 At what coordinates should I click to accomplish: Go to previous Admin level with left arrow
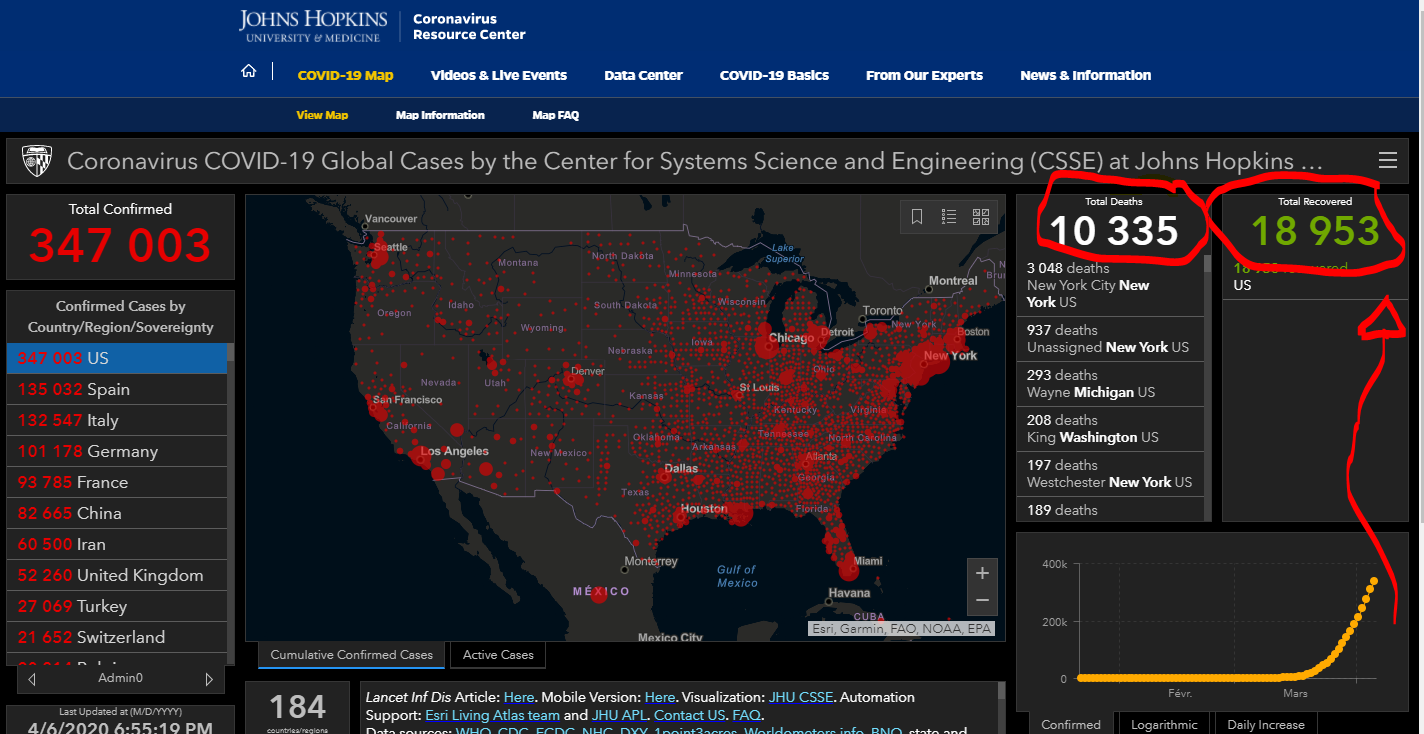[x=32, y=679]
